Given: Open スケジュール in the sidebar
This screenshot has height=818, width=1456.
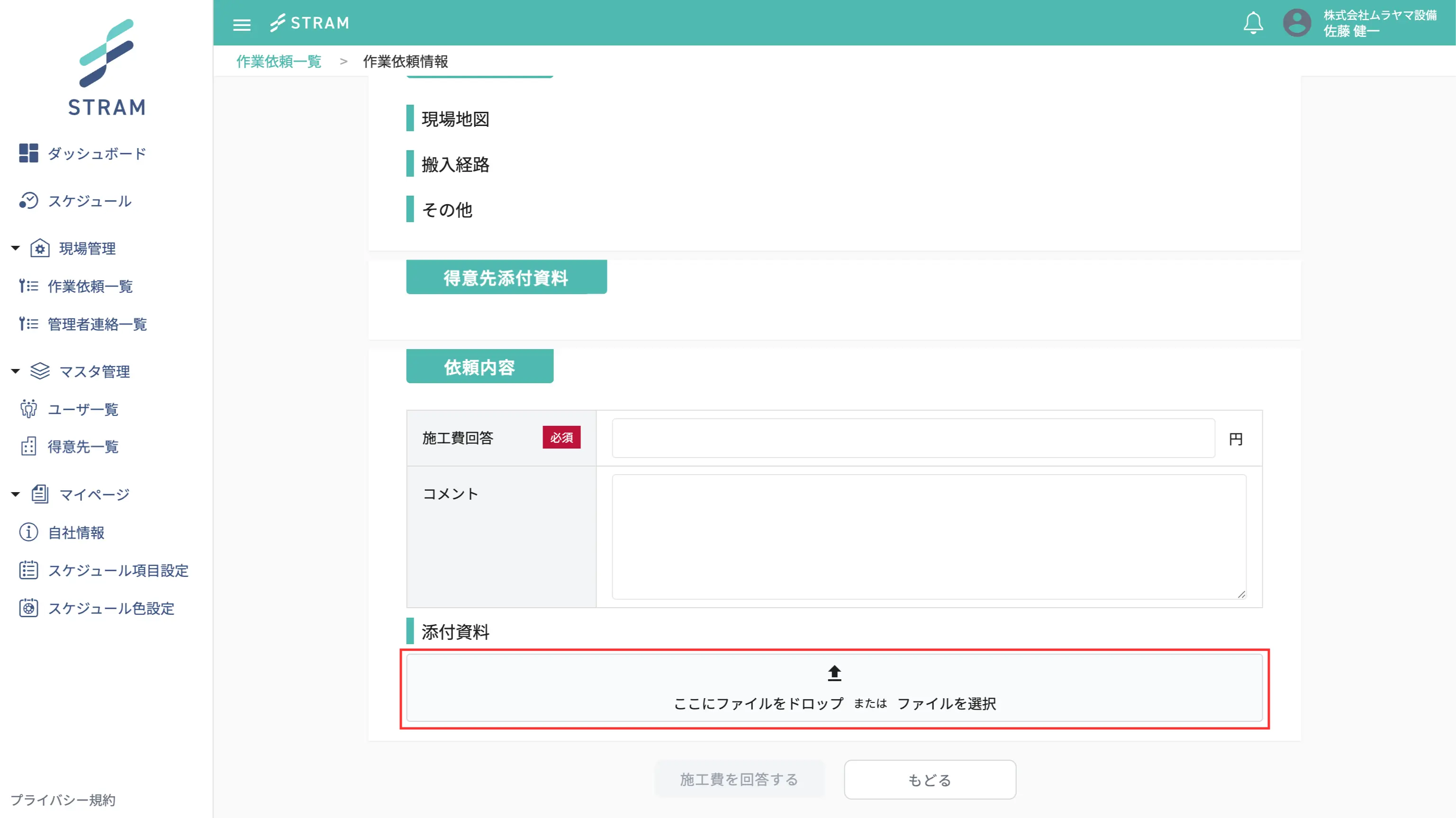Looking at the screenshot, I should (x=89, y=200).
